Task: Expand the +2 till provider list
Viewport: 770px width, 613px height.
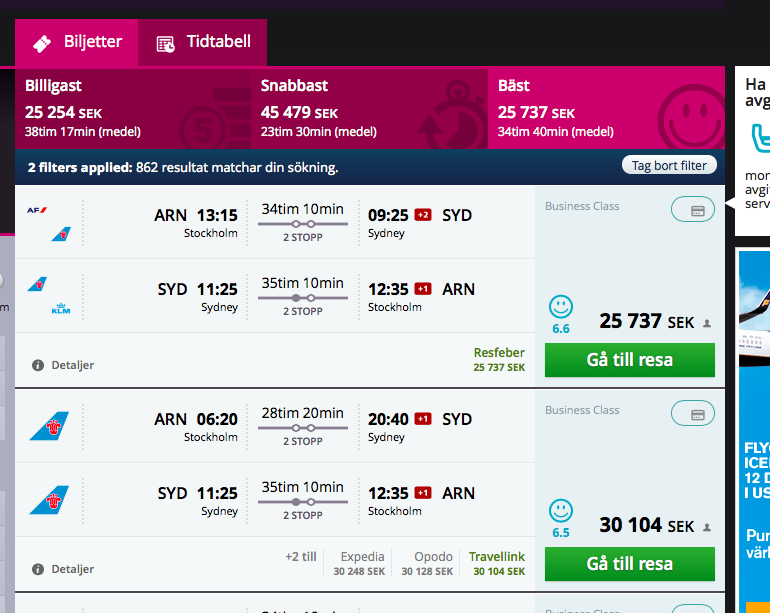Action: [x=301, y=557]
